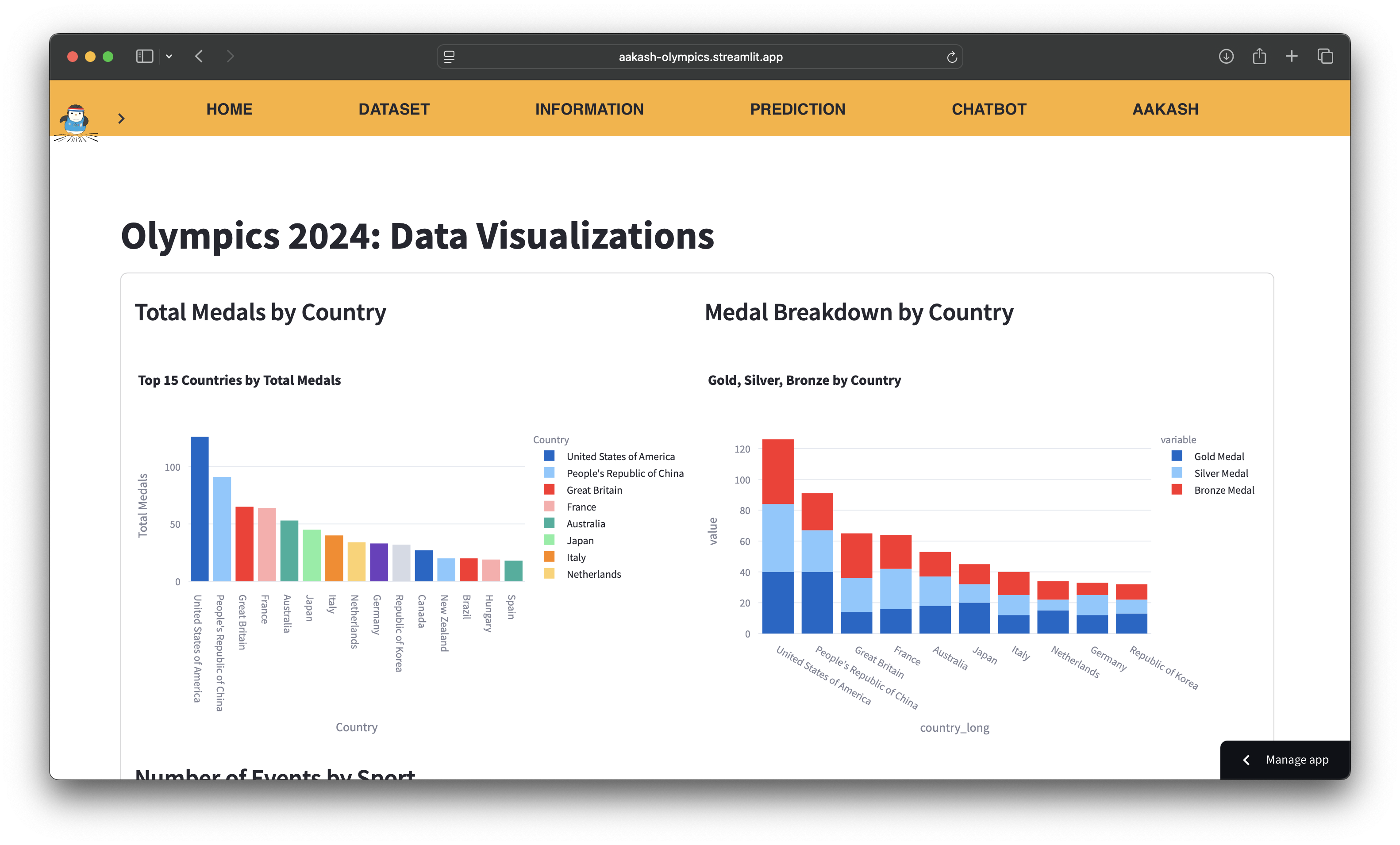Image resolution: width=1400 pixels, height=845 pixels.
Task: Expand the Manage app panel
Action: click(1285, 760)
